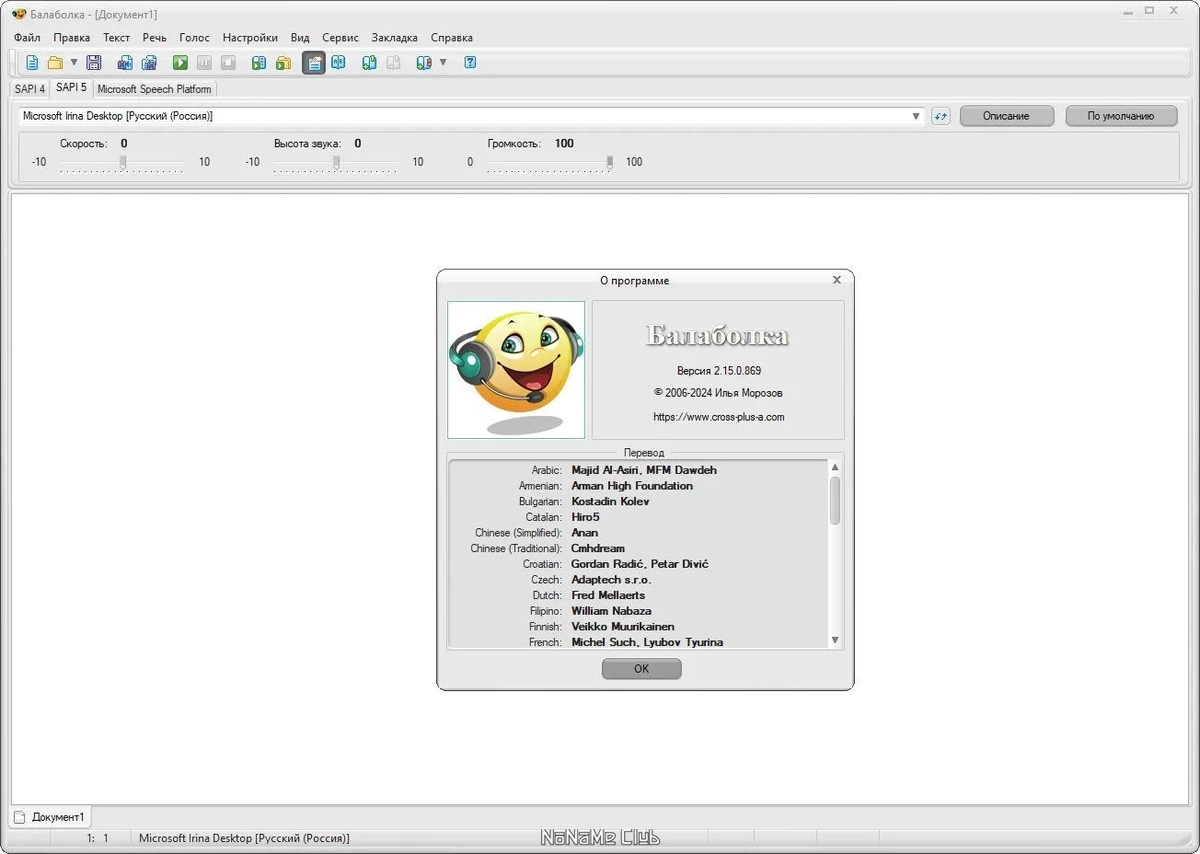Refresh voice list with blue arrows icon

[940, 116]
